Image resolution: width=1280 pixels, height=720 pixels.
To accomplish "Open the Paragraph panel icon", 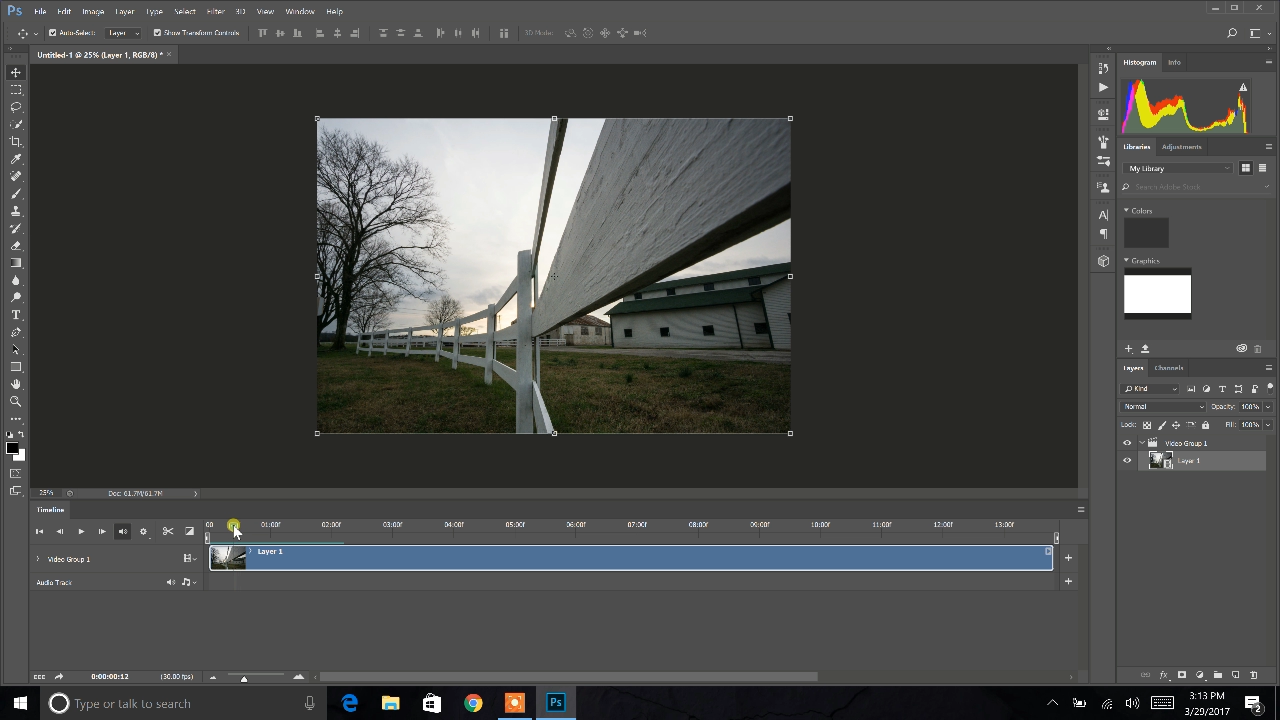I will click(1103, 234).
